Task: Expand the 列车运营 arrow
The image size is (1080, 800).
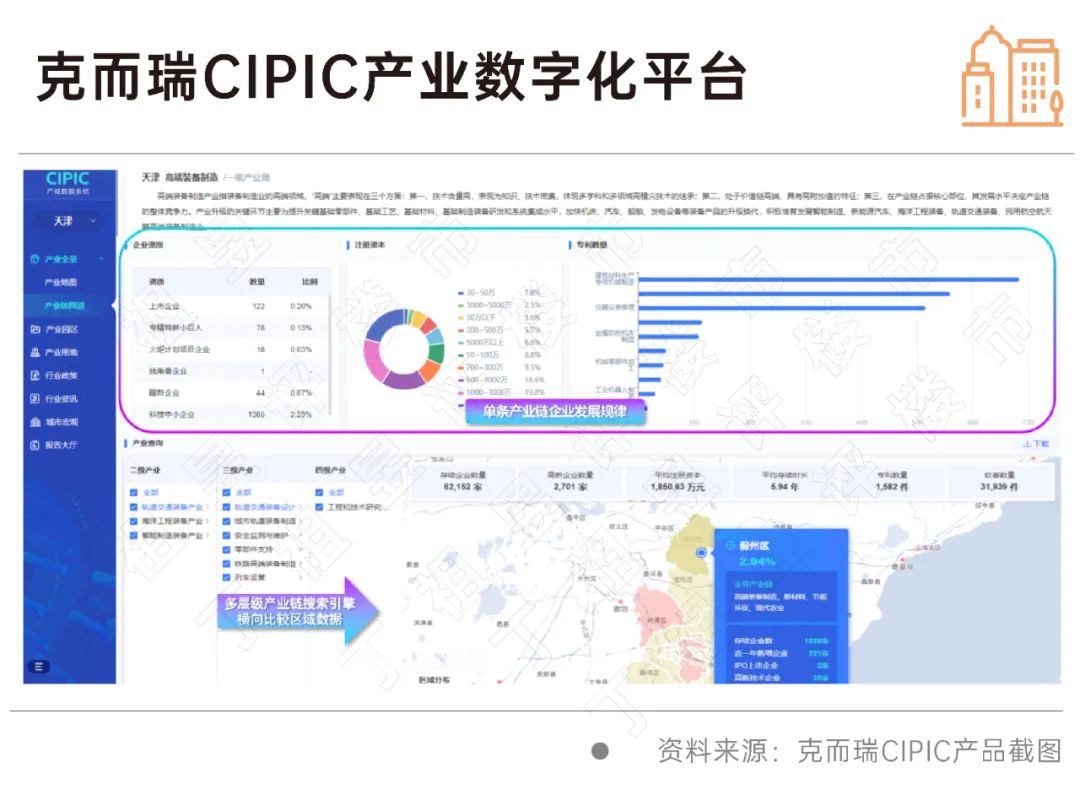Action: (300, 577)
